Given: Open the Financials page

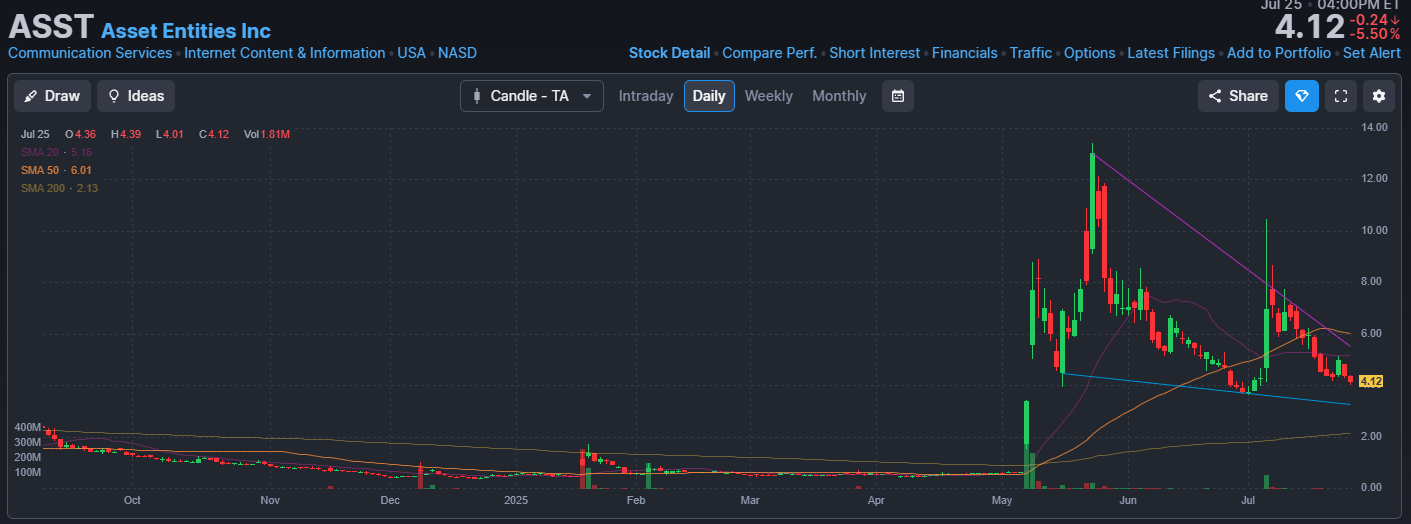Looking at the screenshot, I should pos(964,53).
